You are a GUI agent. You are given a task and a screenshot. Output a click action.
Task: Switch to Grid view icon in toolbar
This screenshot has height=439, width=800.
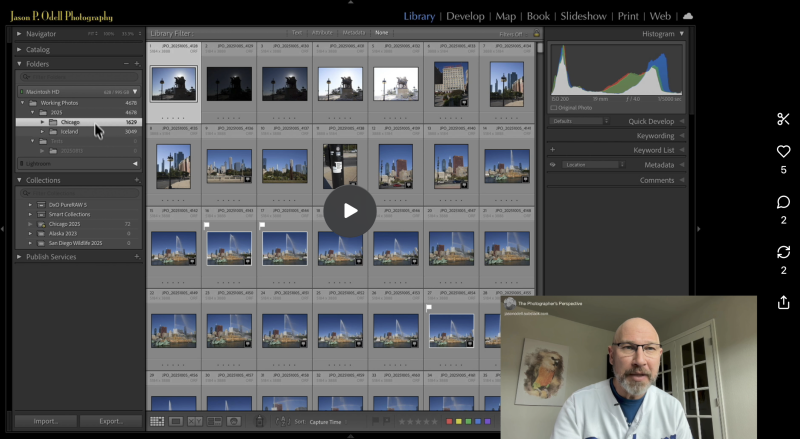click(x=157, y=421)
